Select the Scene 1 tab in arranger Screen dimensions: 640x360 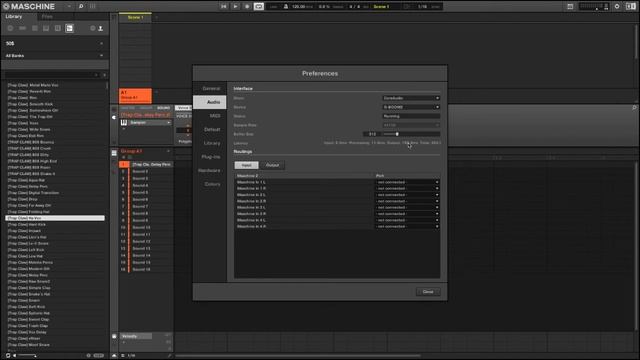(x=136, y=18)
